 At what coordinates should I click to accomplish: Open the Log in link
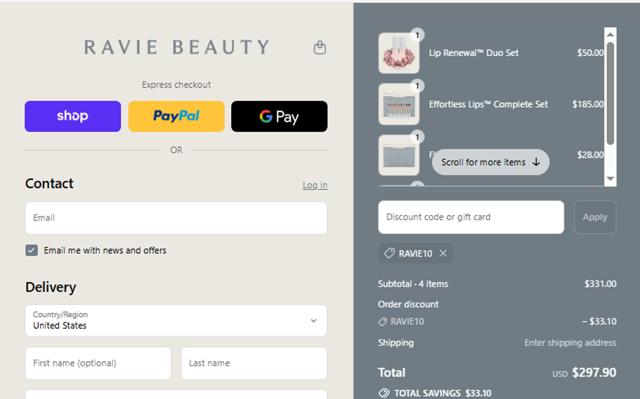click(315, 185)
